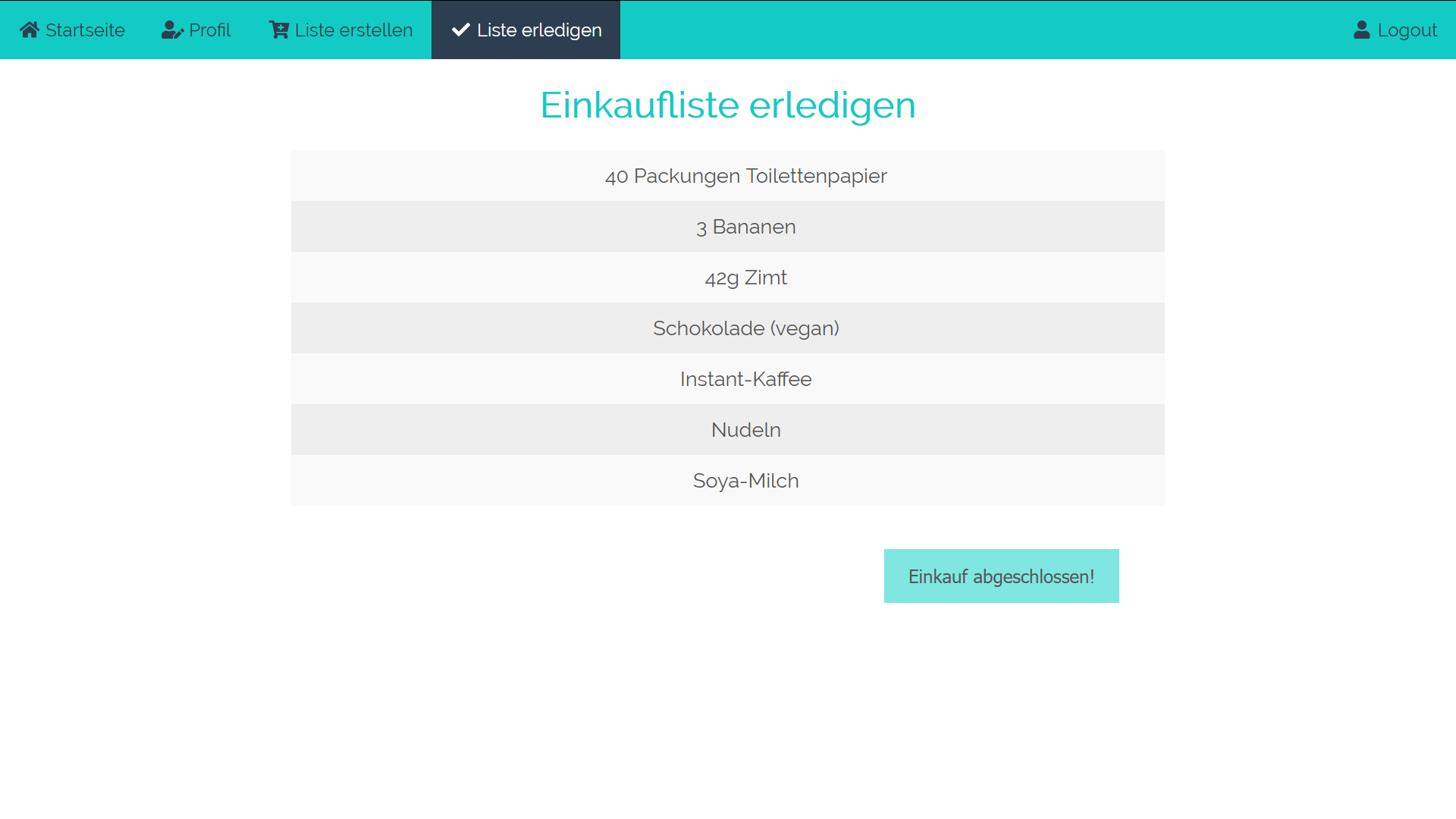Click the Einkaufliste erledigen heading

pyautogui.click(x=727, y=105)
